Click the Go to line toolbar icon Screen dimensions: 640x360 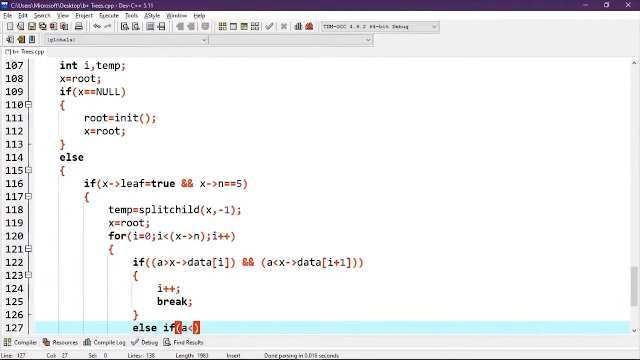[x=162, y=27]
